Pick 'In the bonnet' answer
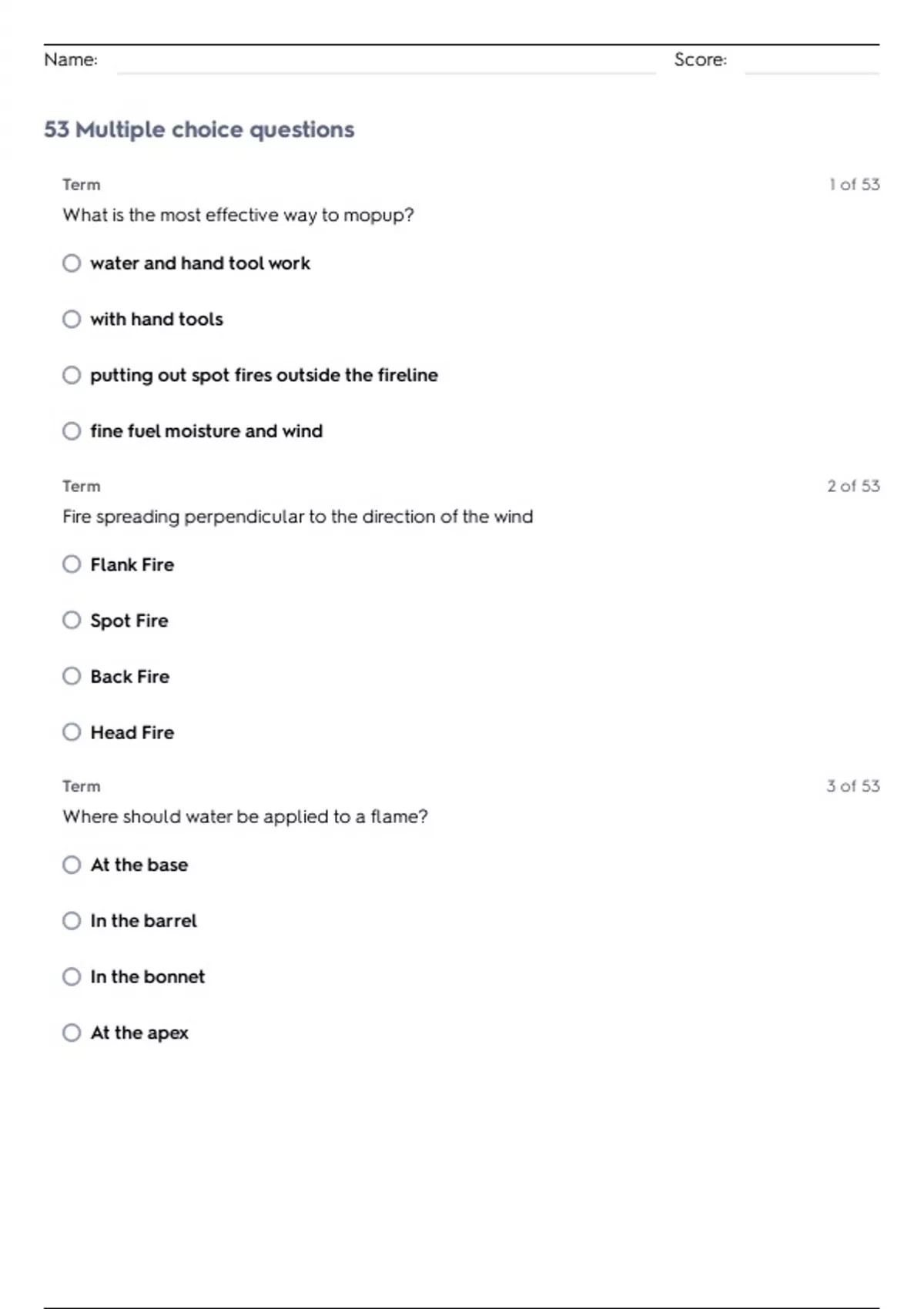Screen dimensions: 924x1309 pos(72,977)
